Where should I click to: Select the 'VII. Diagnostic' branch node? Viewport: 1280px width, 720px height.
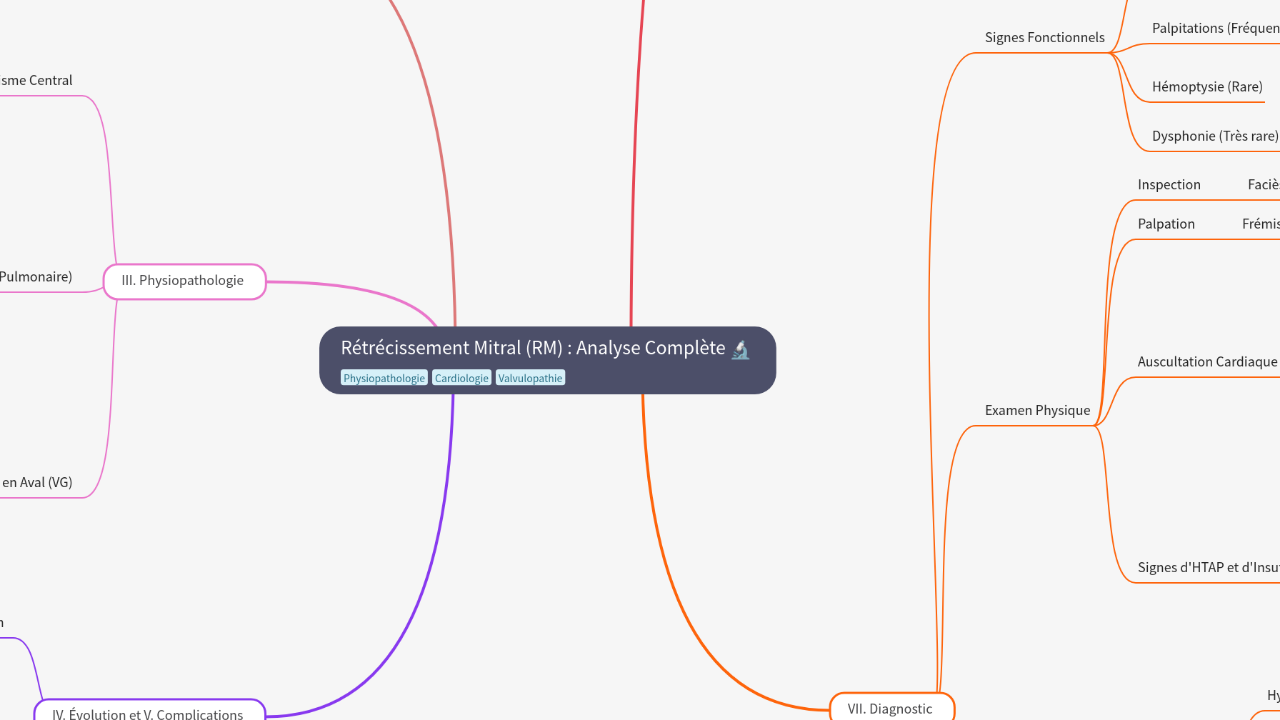tap(891, 708)
